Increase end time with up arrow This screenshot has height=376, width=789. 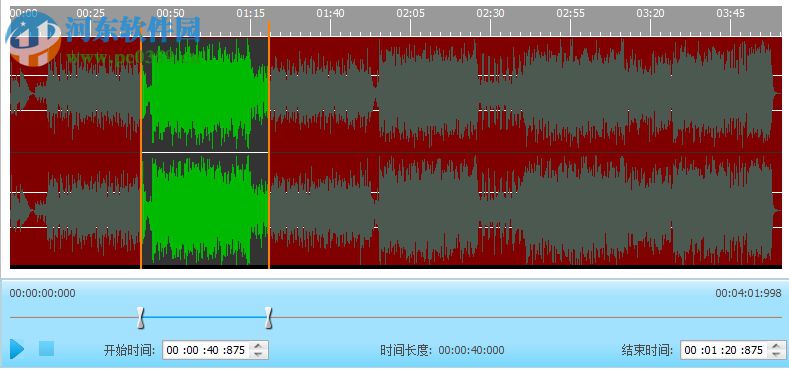pyautogui.click(x=777, y=345)
